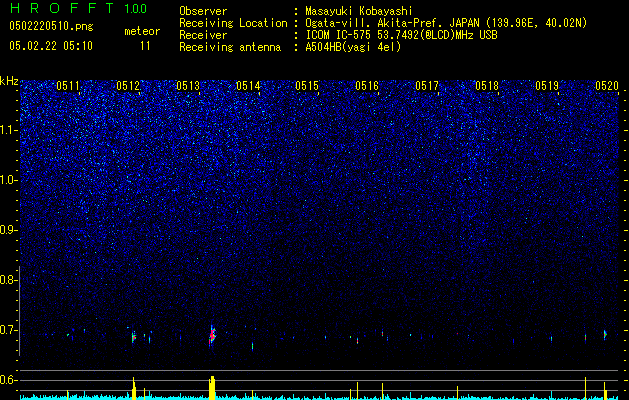Image resolution: width=629 pixels, height=400 pixels.
Task: Click the observer name Masayuki Kobayashi
Action: pyautogui.click(x=359, y=11)
